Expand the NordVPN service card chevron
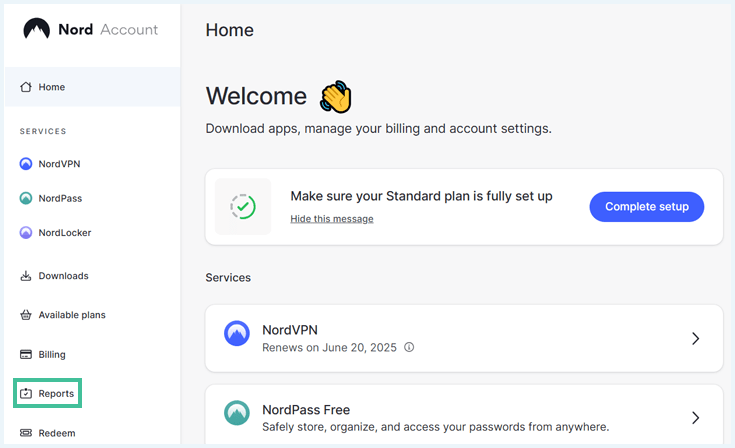735x448 pixels. point(696,338)
